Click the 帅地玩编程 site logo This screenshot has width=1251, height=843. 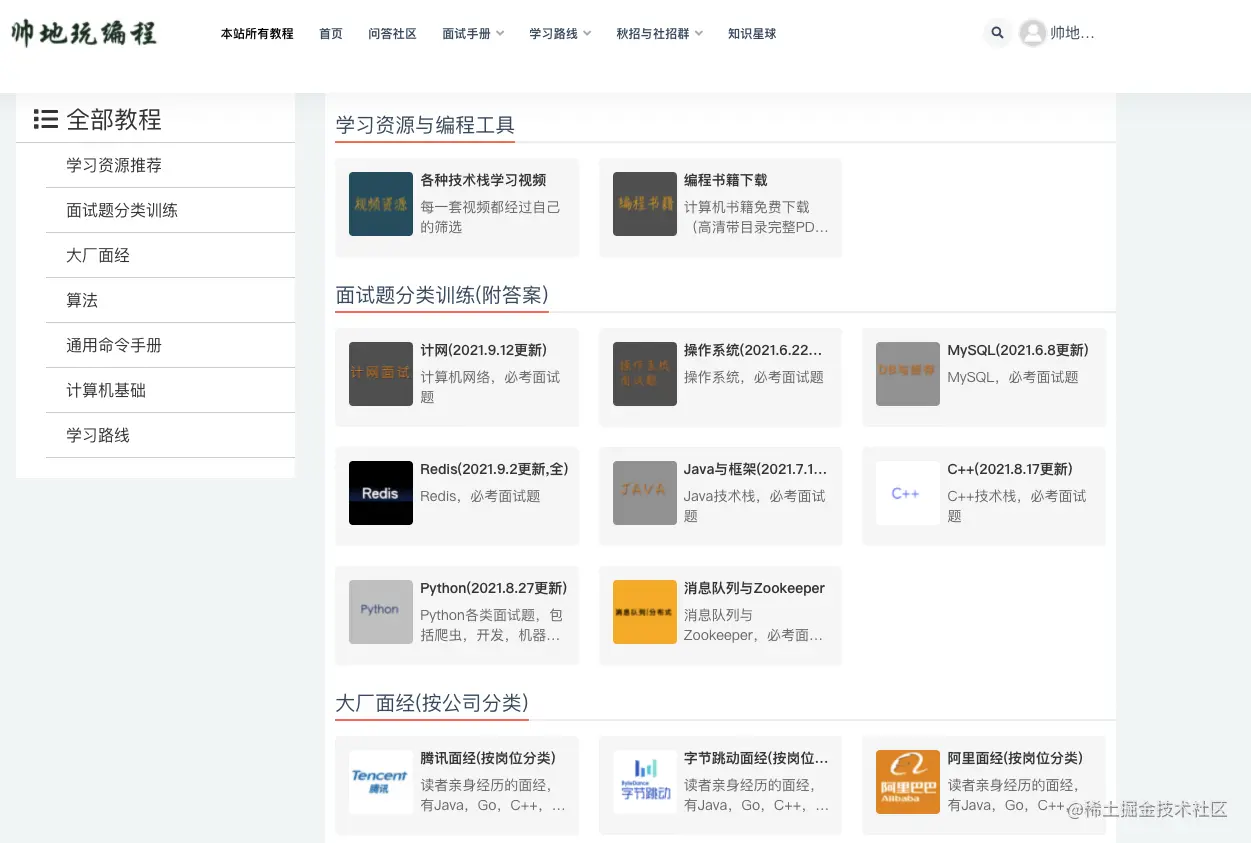pos(84,32)
